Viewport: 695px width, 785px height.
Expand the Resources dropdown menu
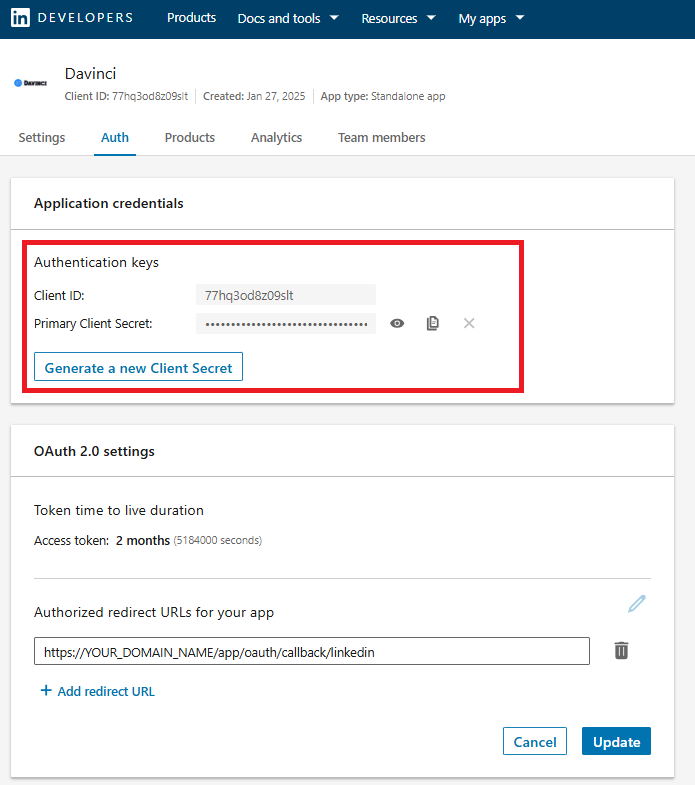click(x=398, y=19)
